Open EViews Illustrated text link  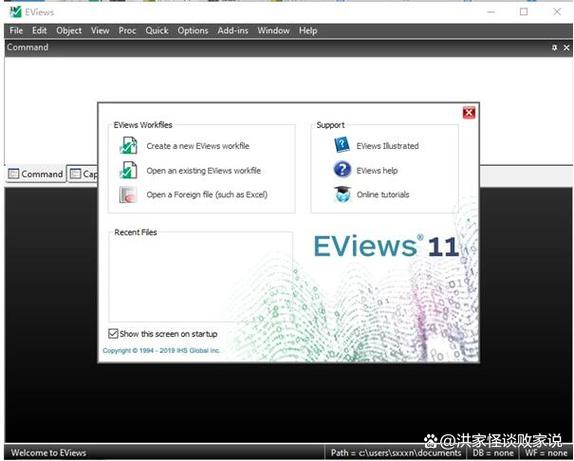(x=387, y=146)
